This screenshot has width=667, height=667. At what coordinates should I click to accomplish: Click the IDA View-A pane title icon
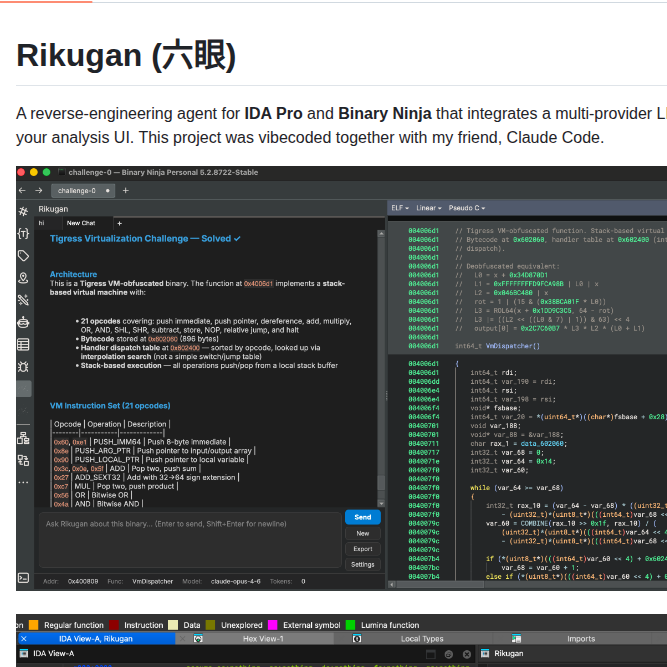click(x=24, y=653)
